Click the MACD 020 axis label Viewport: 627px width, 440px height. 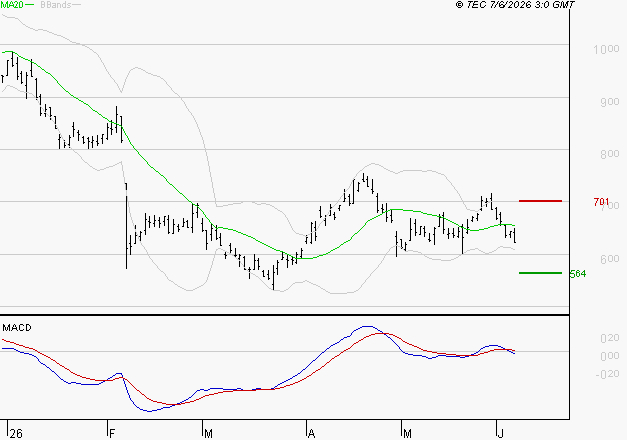tap(610, 338)
